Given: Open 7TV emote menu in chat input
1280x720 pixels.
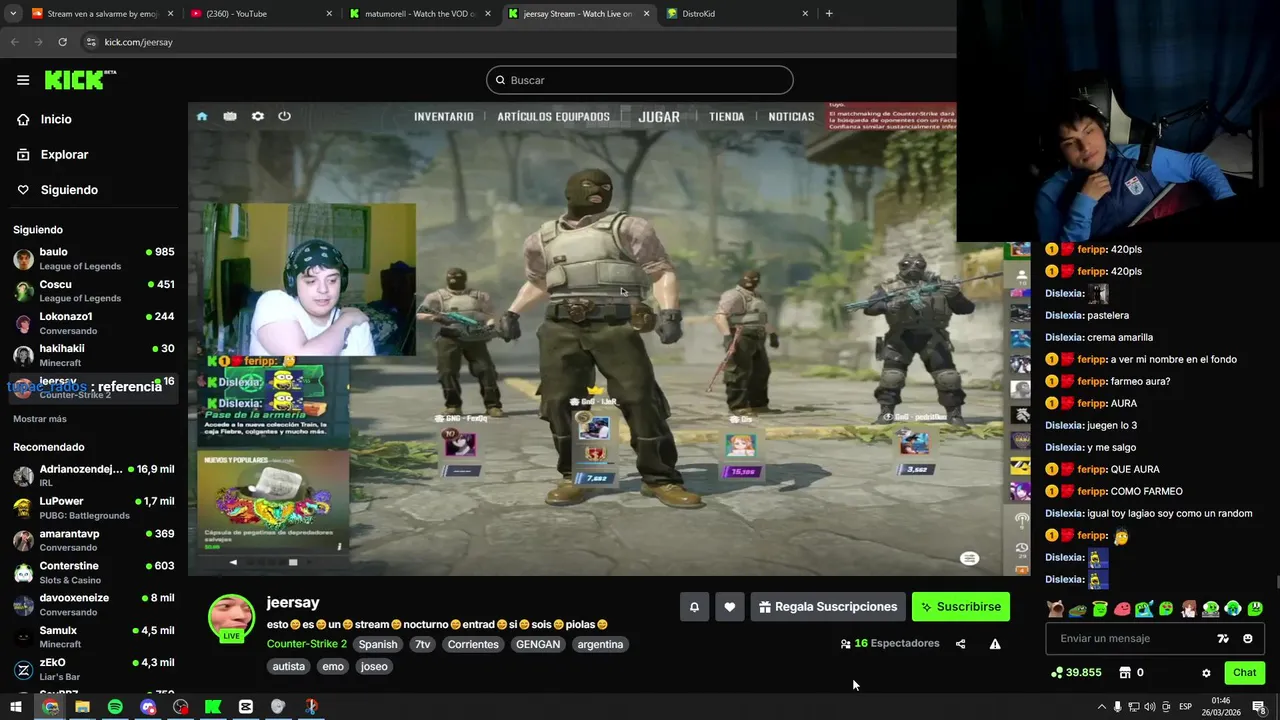Looking at the screenshot, I should 1223,639.
